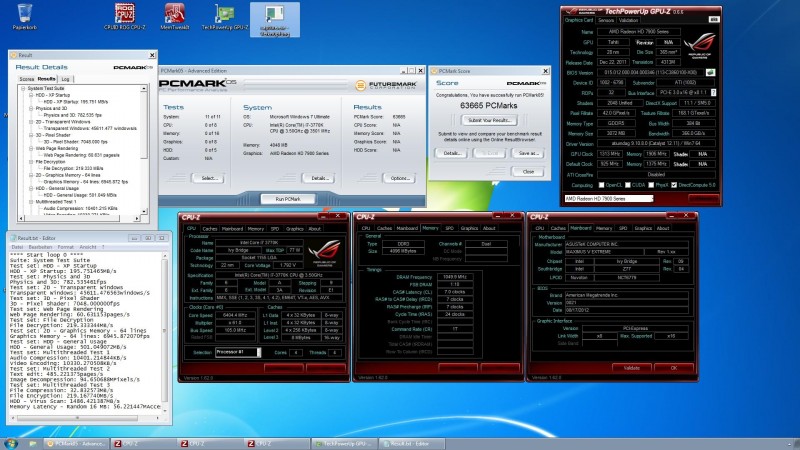800x450 pixels.
Task: Toggle the CUDA checkbox in GPU-Z
Action: (x=628, y=185)
